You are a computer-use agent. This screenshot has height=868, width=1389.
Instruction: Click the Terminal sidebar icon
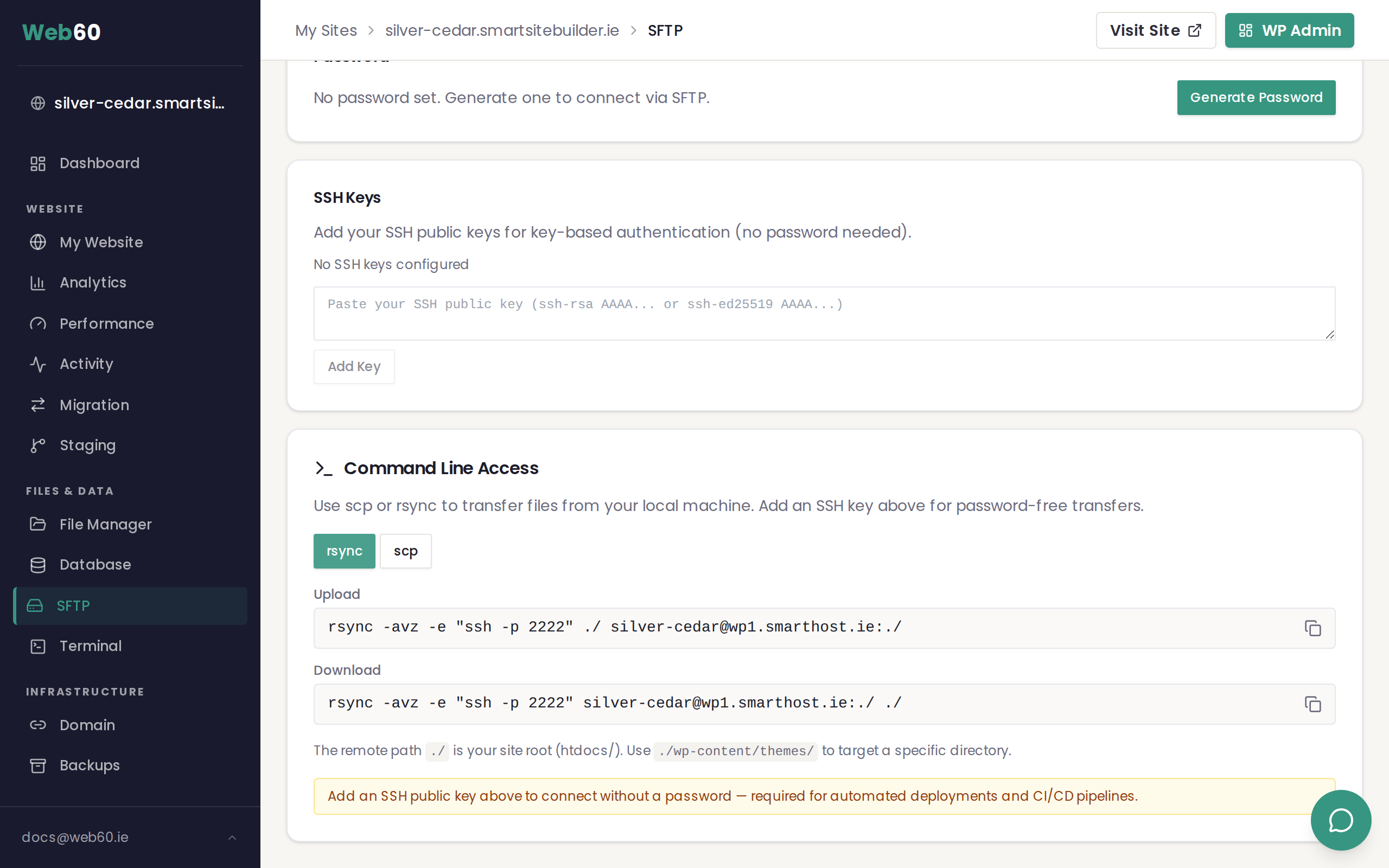pos(38,647)
